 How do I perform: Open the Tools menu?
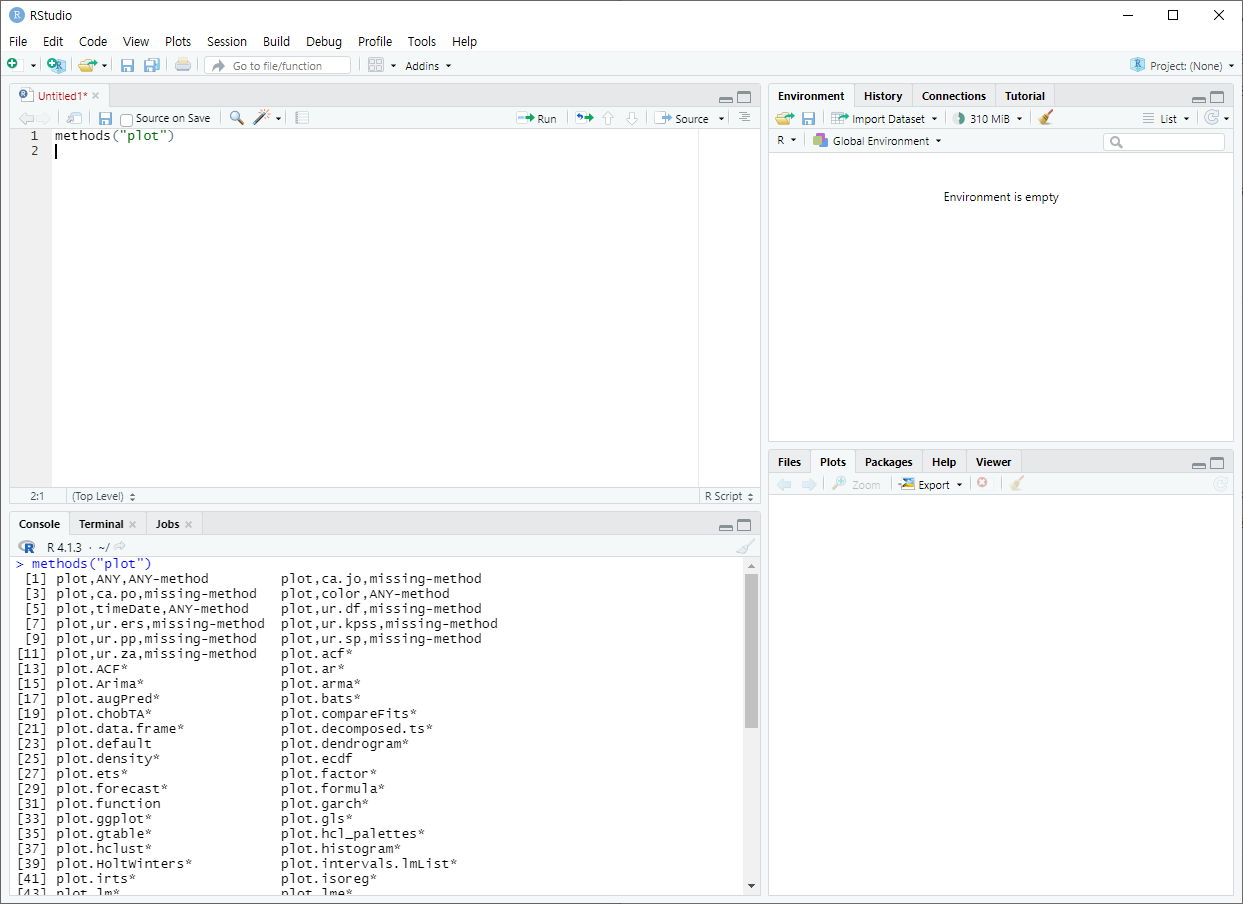pos(422,41)
